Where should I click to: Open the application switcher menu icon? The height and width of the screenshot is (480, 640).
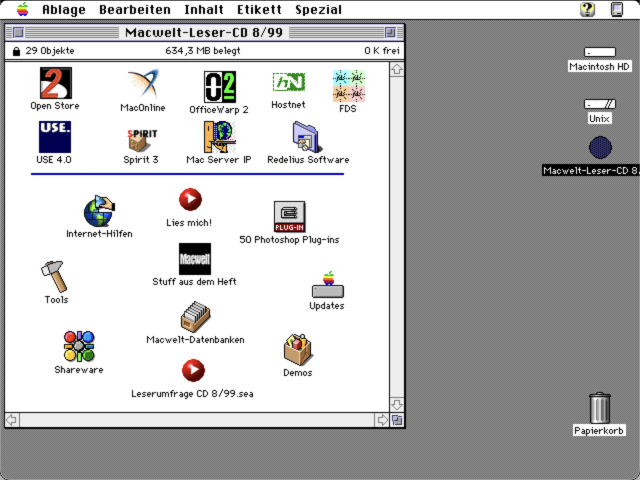coord(617,9)
